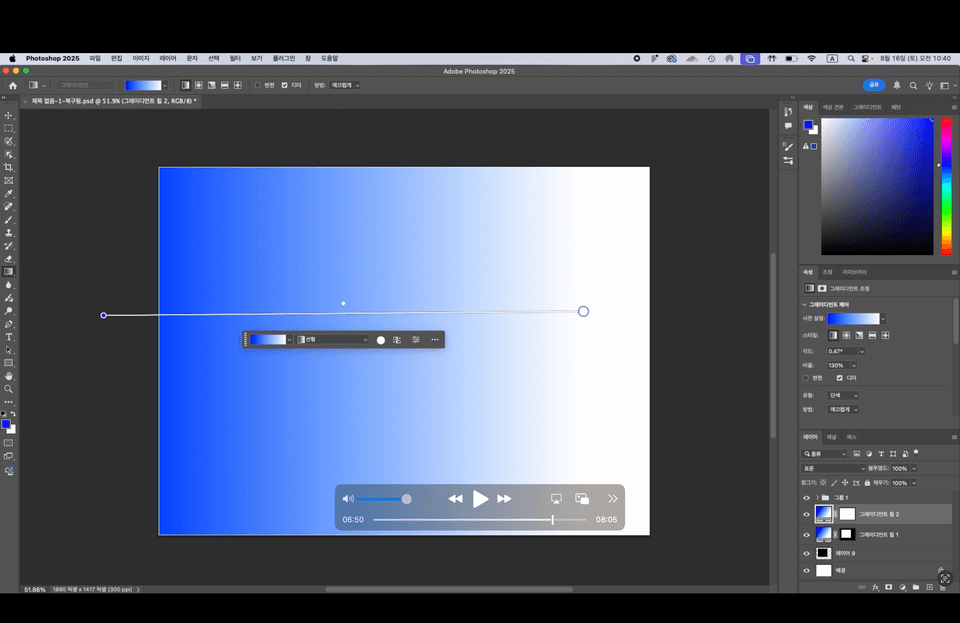Image resolution: width=960 pixels, height=623 pixels.
Task: Switch to the 색상 견본 tab
Action: coord(833,107)
